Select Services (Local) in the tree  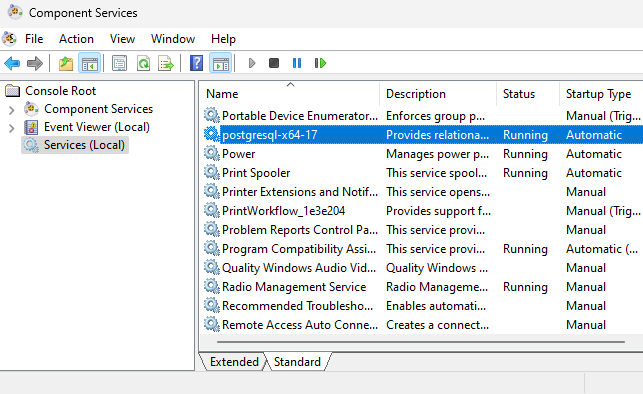point(84,145)
